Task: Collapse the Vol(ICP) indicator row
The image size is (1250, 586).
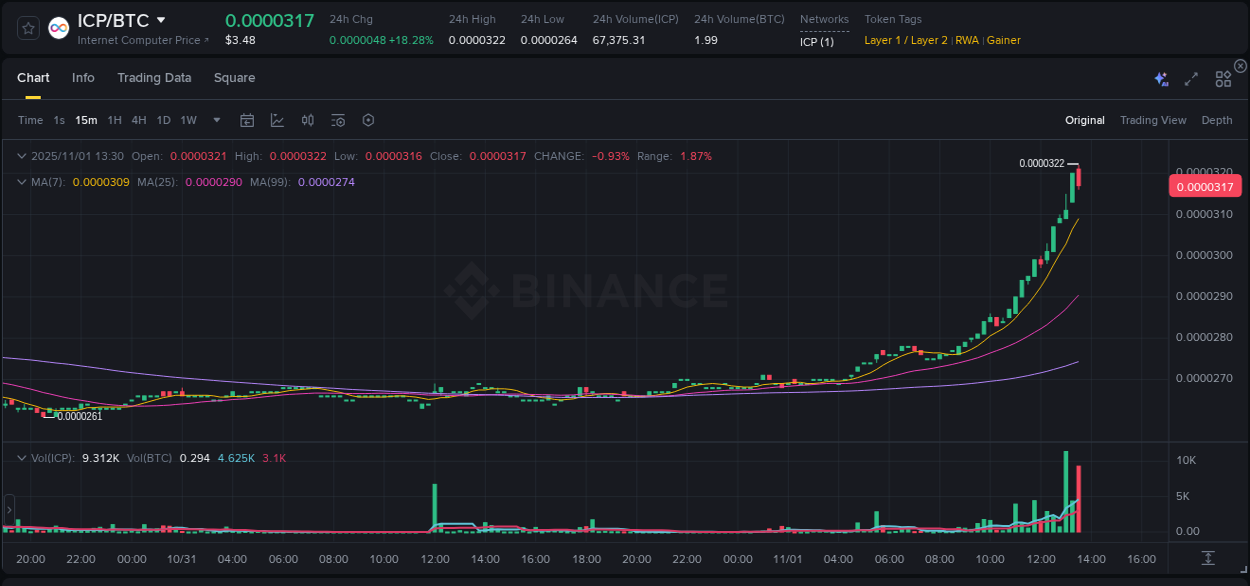Action: [21, 456]
